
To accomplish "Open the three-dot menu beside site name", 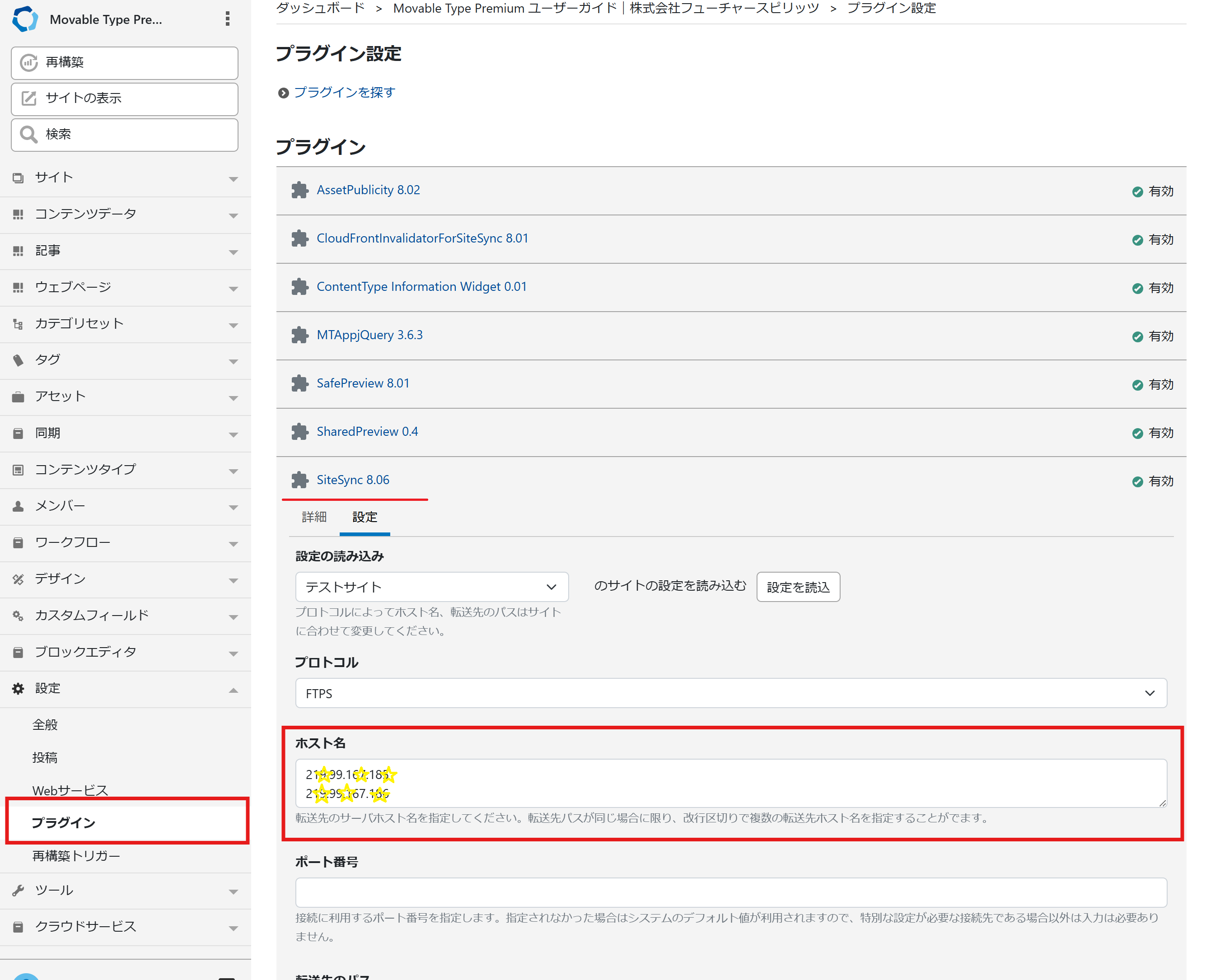I will click(x=228, y=19).
